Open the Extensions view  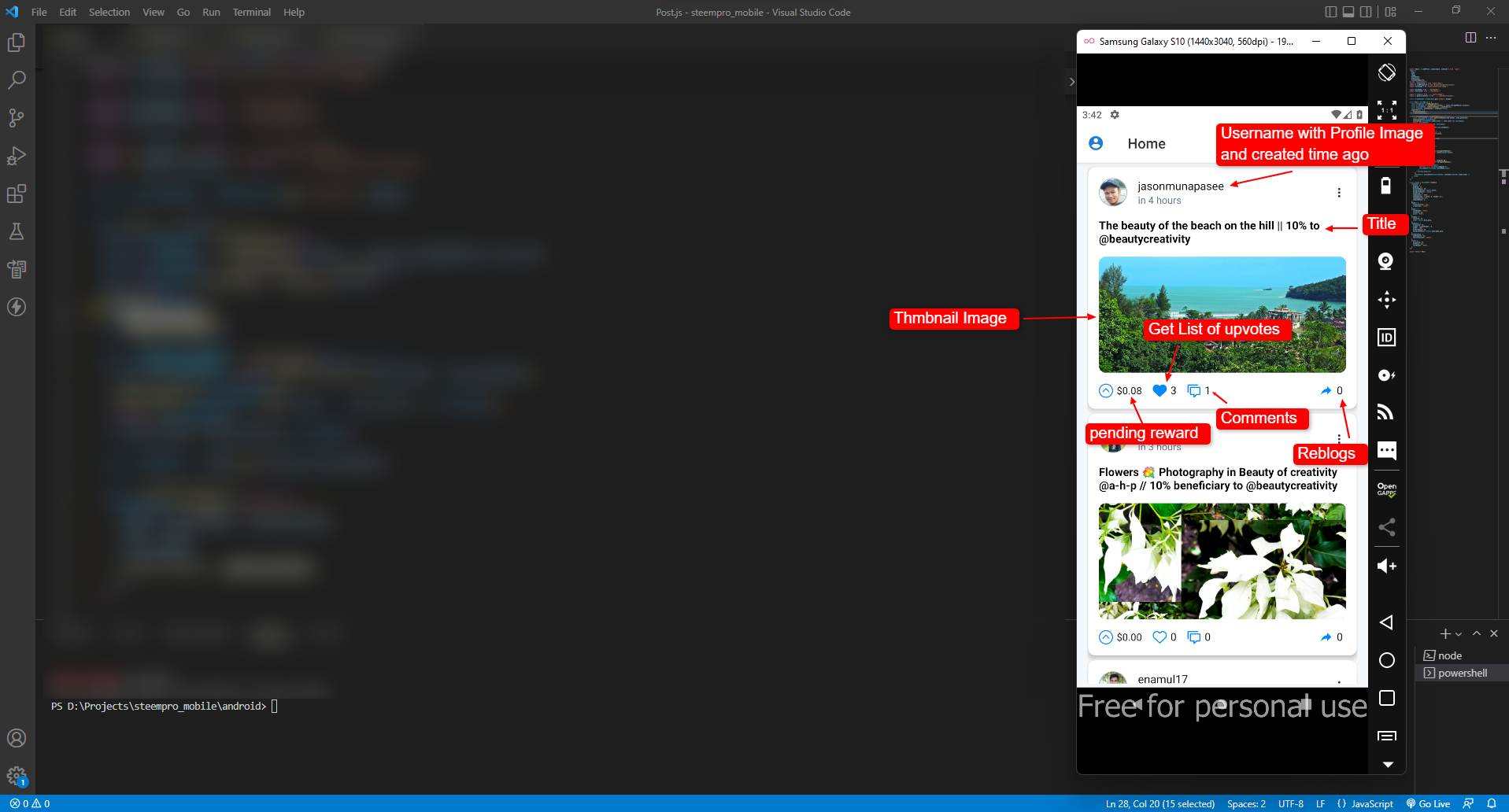[17, 194]
